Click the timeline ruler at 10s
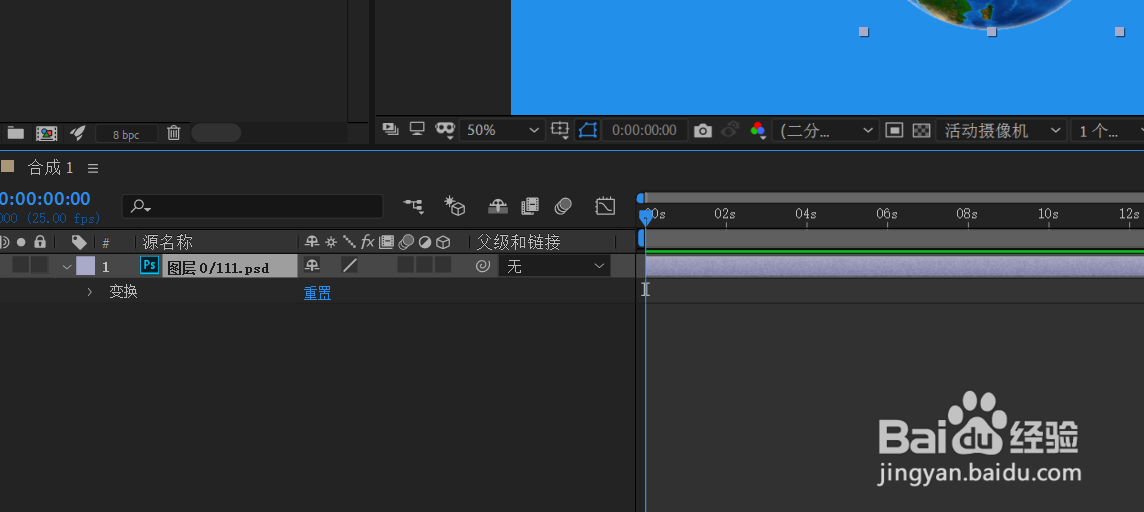This screenshot has height=512, width=1144. tap(1048, 214)
